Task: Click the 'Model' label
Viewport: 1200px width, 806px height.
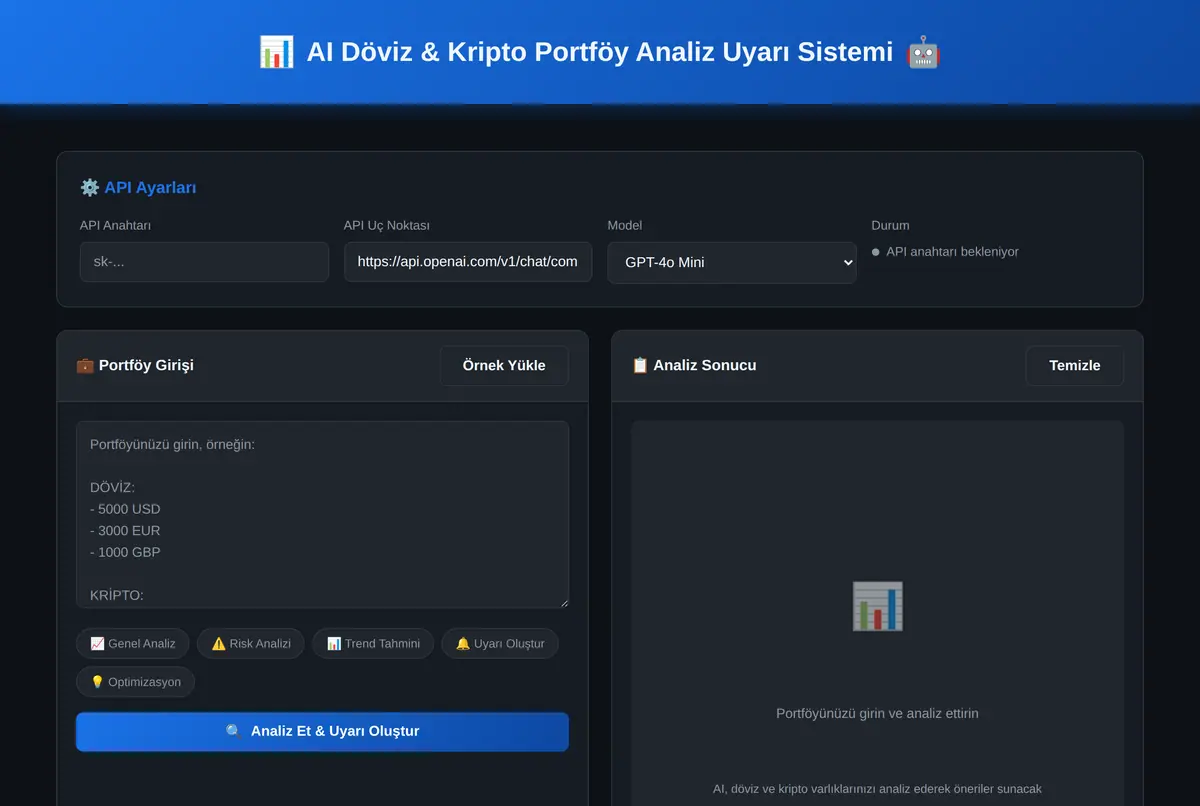Action: [x=625, y=226]
